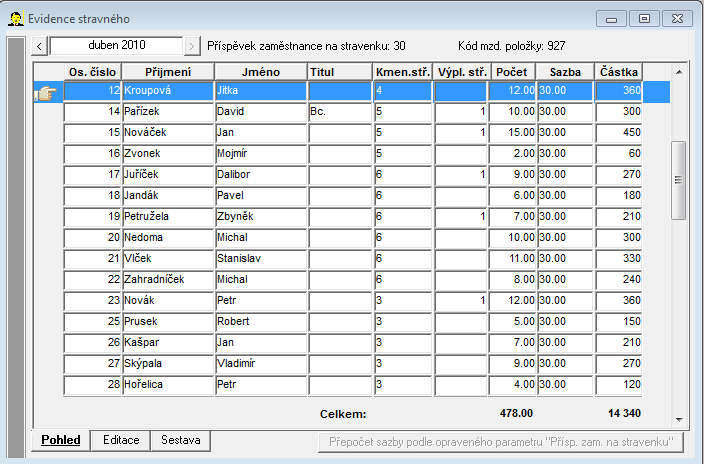Click the 'Titul' column header
The width and height of the screenshot is (704, 464).
tap(340, 72)
